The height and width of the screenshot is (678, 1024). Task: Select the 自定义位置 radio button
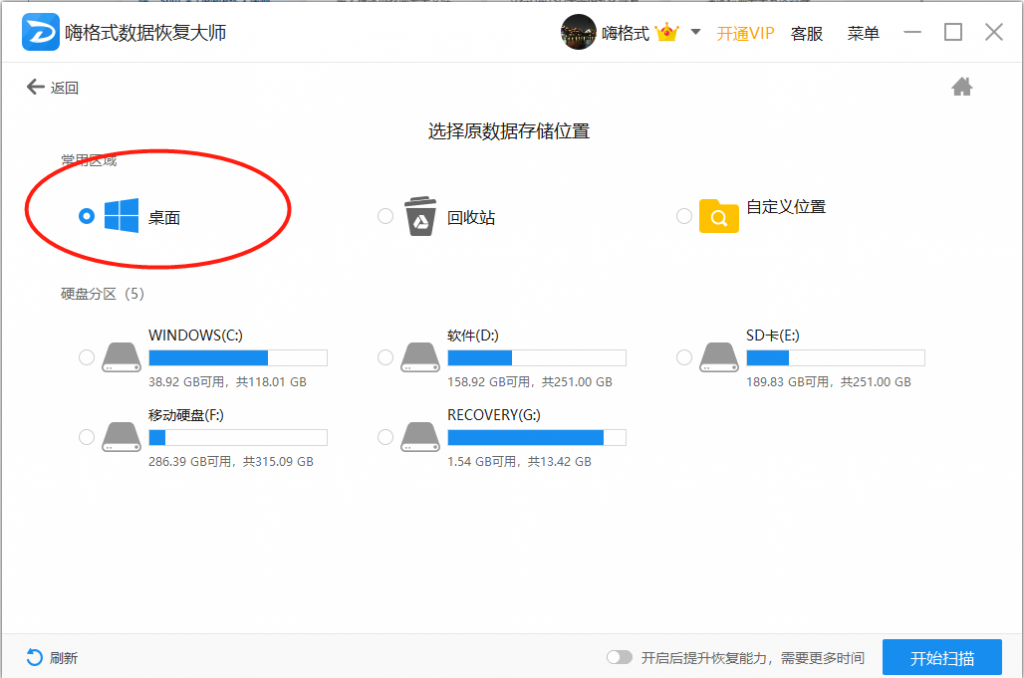684,216
